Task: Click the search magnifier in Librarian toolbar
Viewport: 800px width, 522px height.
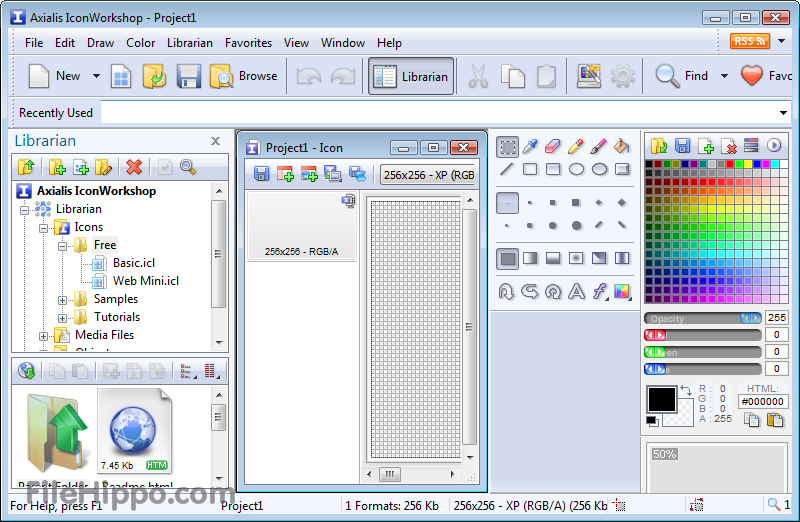Action: [x=188, y=166]
